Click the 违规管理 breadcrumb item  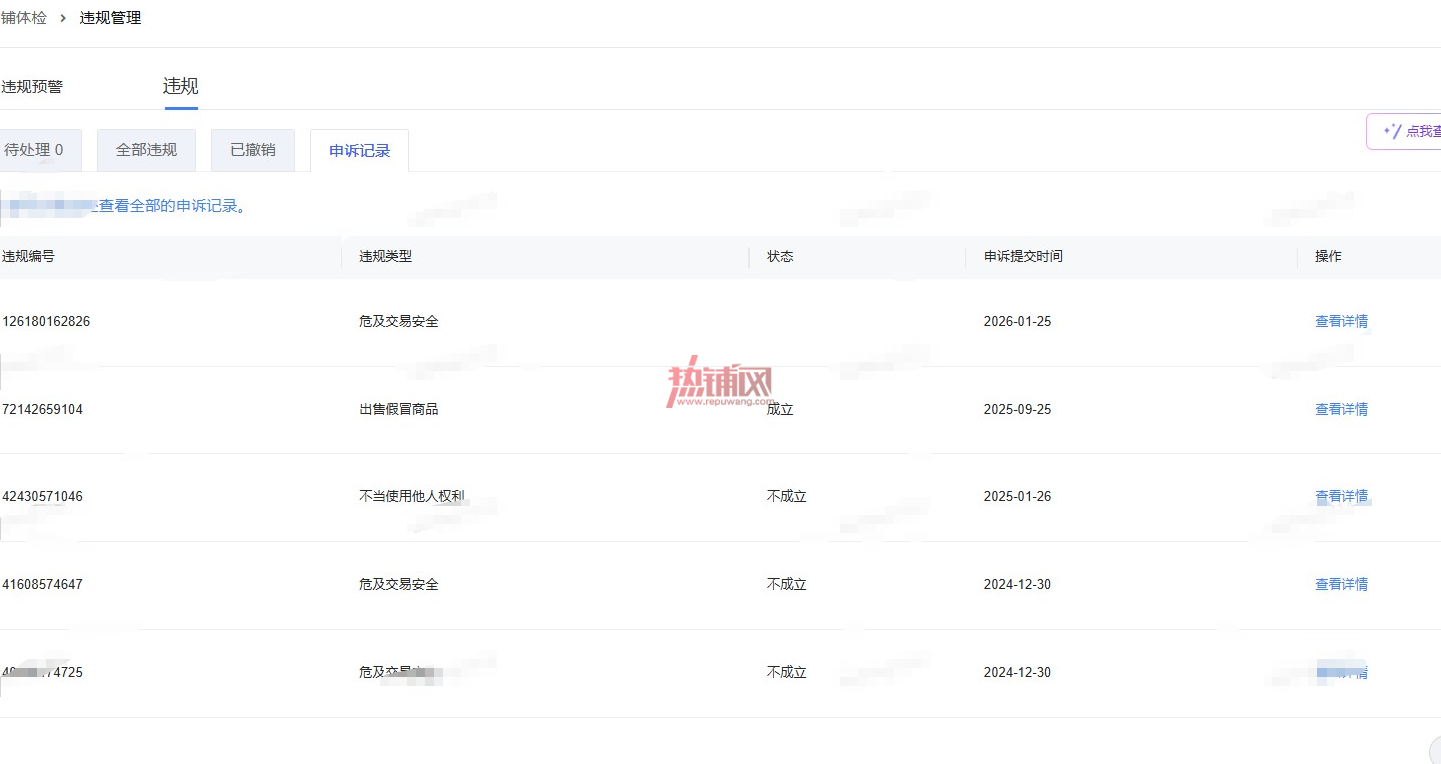pyautogui.click(x=110, y=18)
